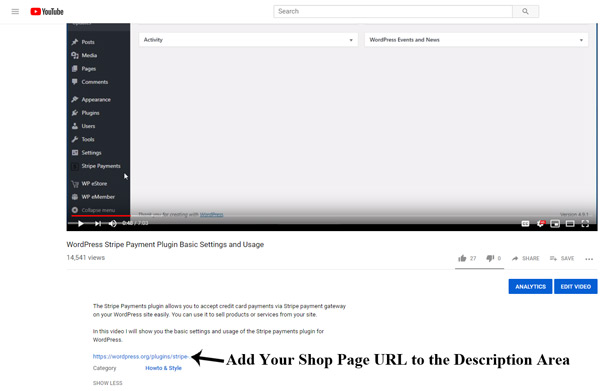Open the more actions ellipsis menu
The height and width of the screenshot is (391, 600).
589,259
